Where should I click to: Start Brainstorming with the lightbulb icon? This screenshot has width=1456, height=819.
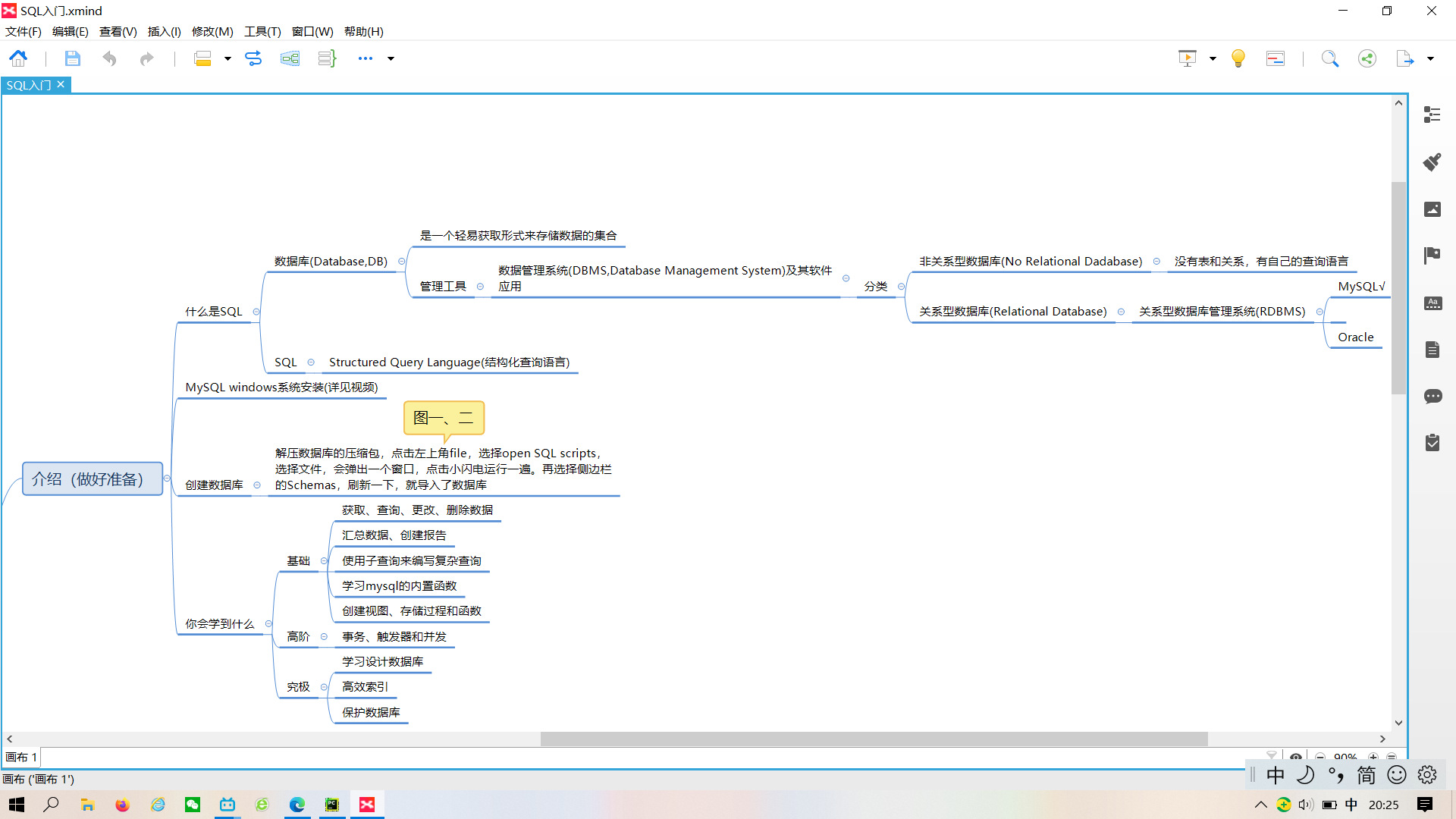(x=1238, y=58)
